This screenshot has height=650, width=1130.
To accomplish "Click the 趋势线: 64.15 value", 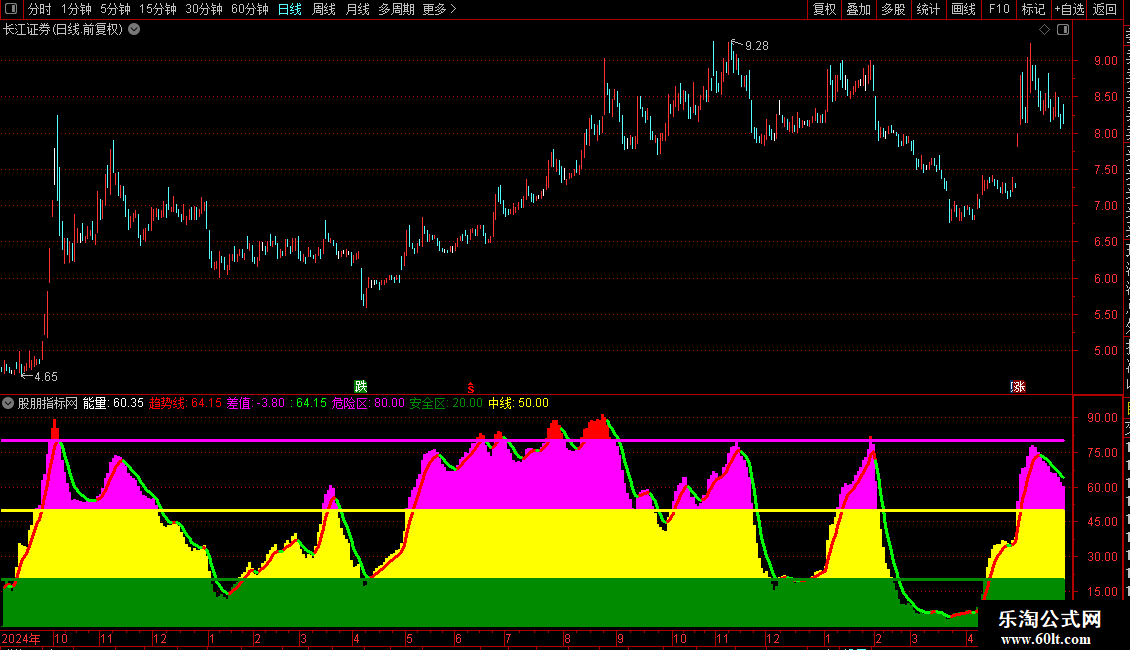I will click(x=185, y=404).
